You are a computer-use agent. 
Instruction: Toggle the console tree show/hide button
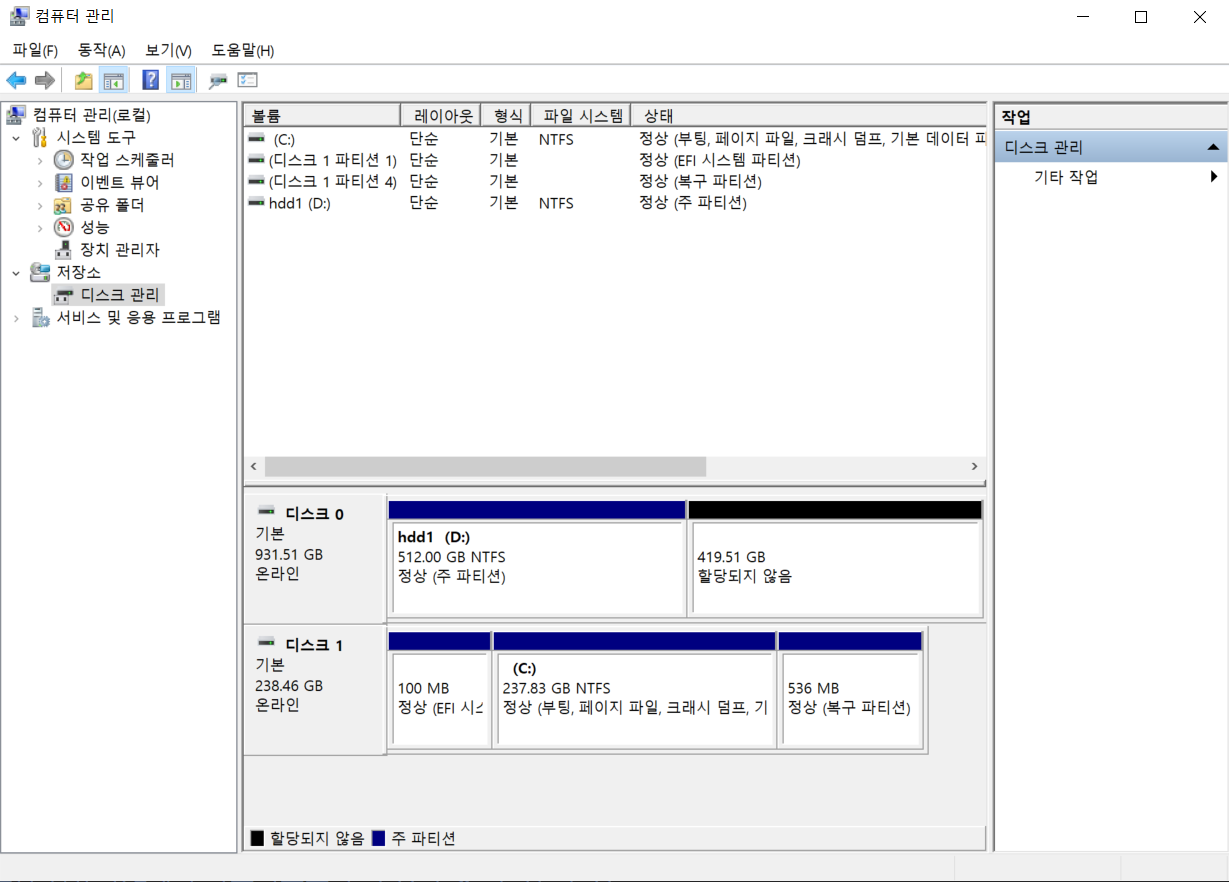114,81
